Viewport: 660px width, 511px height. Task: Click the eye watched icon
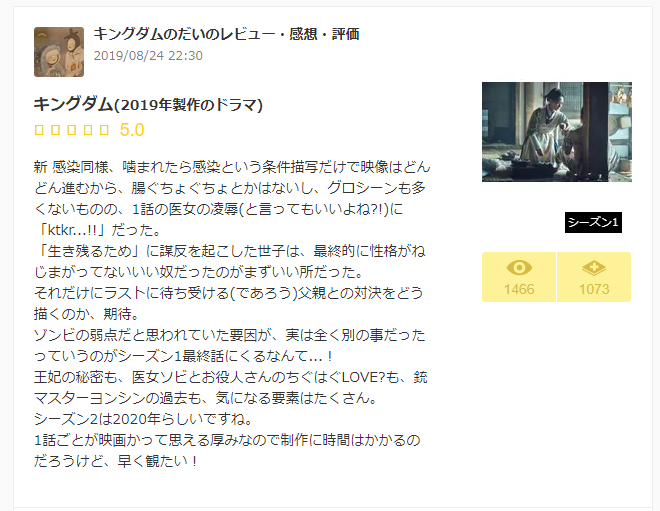[x=519, y=268]
